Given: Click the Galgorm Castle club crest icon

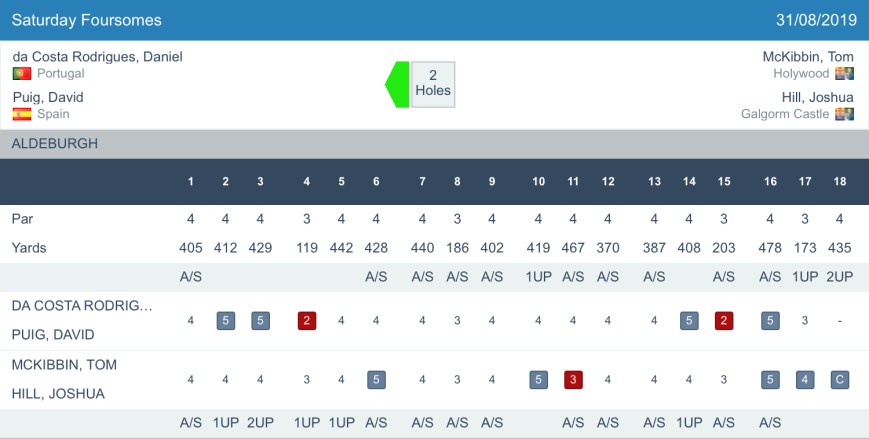Looking at the screenshot, I should 845,114.
